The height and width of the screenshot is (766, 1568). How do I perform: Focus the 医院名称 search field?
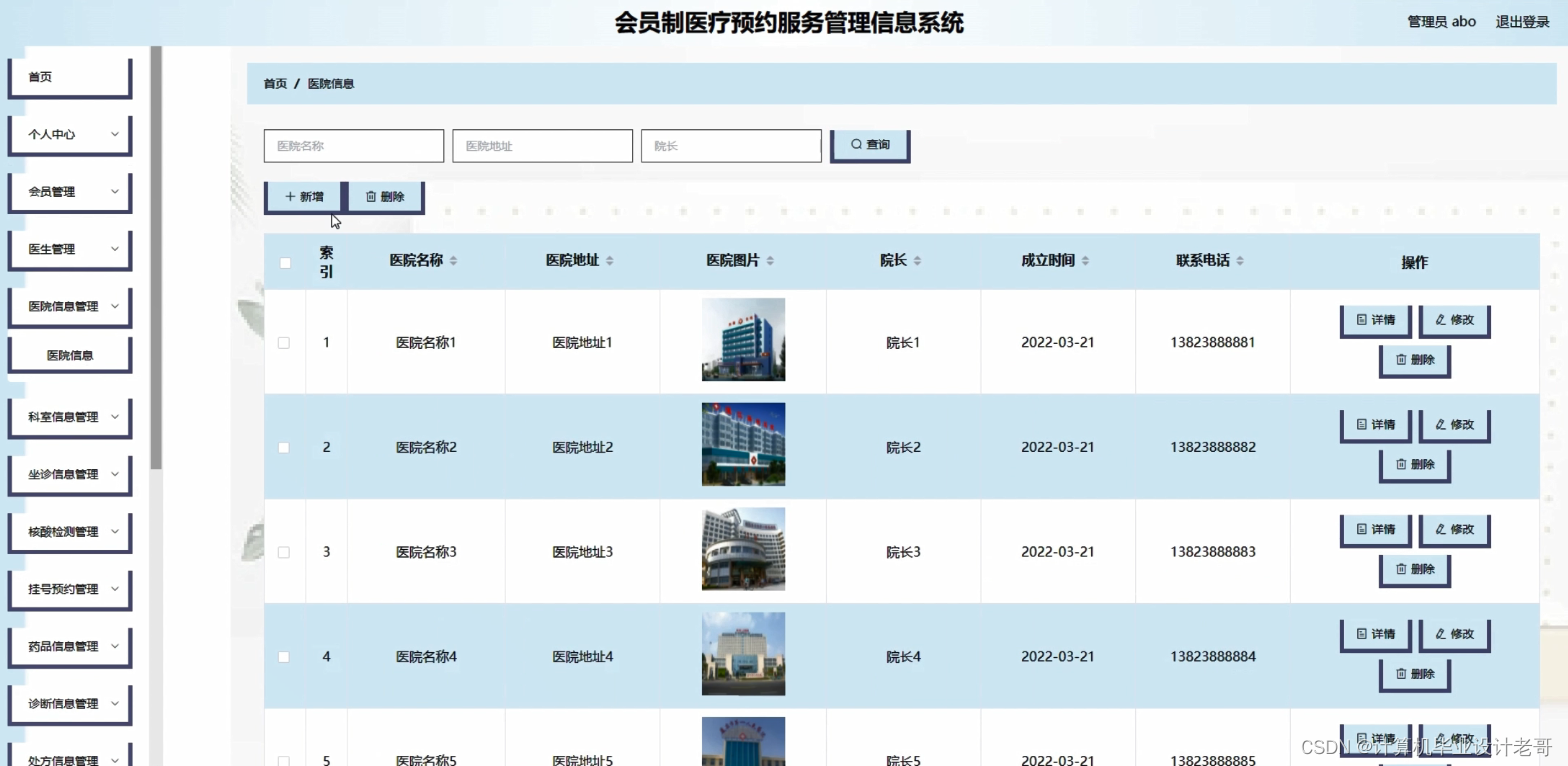coord(354,146)
